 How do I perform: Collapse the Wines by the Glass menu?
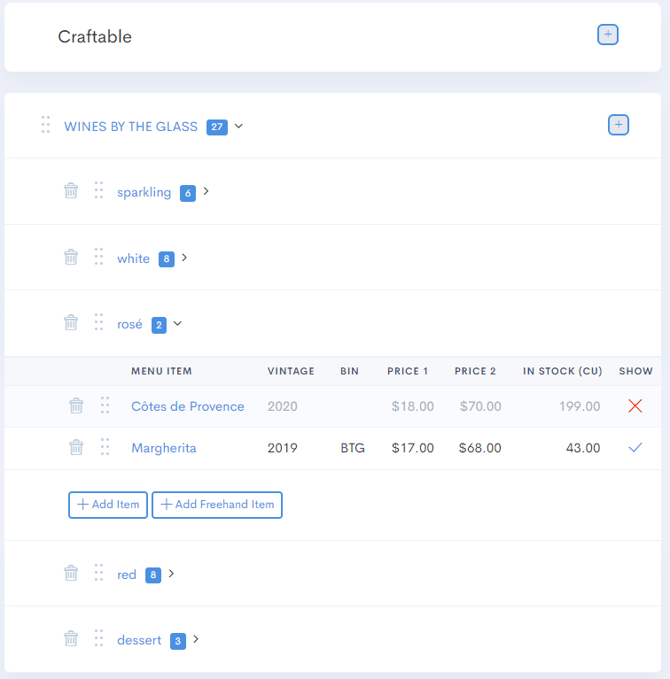(239, 126)
